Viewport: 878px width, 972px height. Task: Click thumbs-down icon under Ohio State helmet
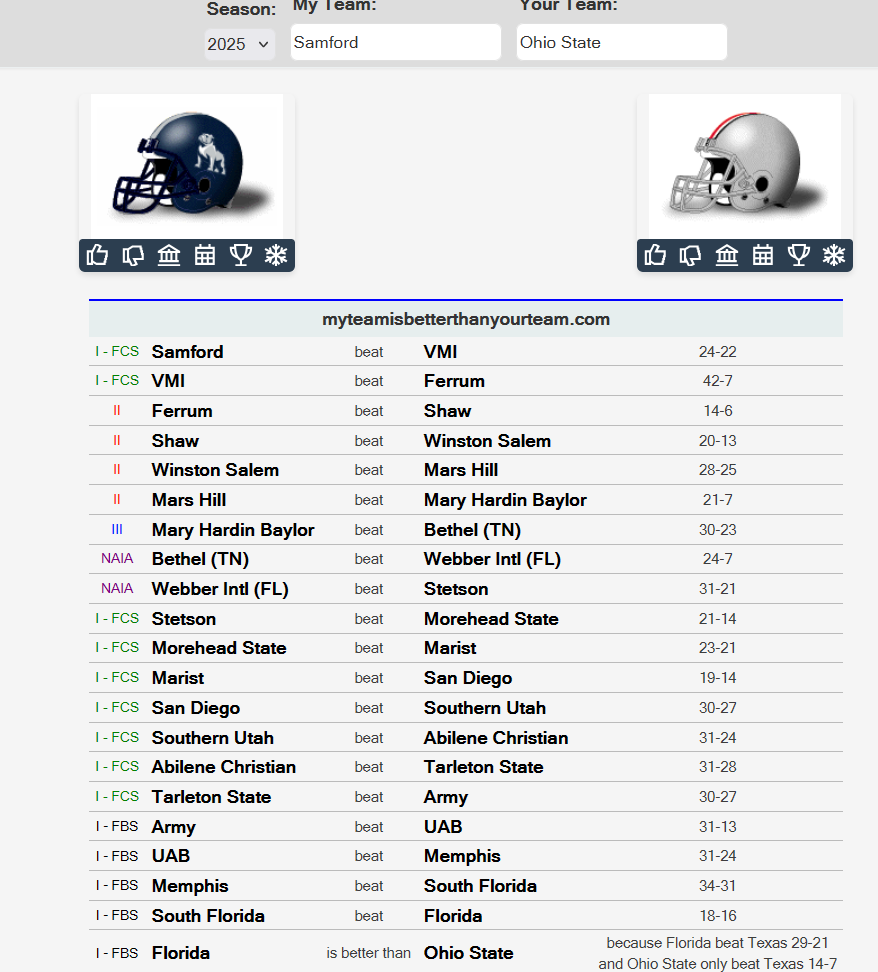coord(690,255)
